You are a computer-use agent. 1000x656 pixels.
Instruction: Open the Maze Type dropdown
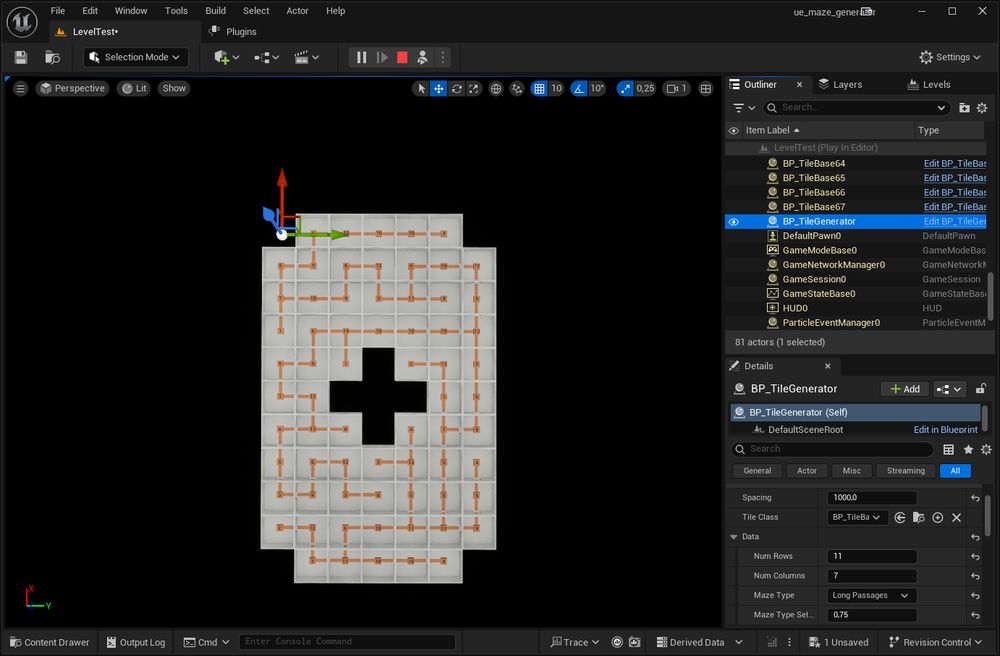tap(872, 595)
